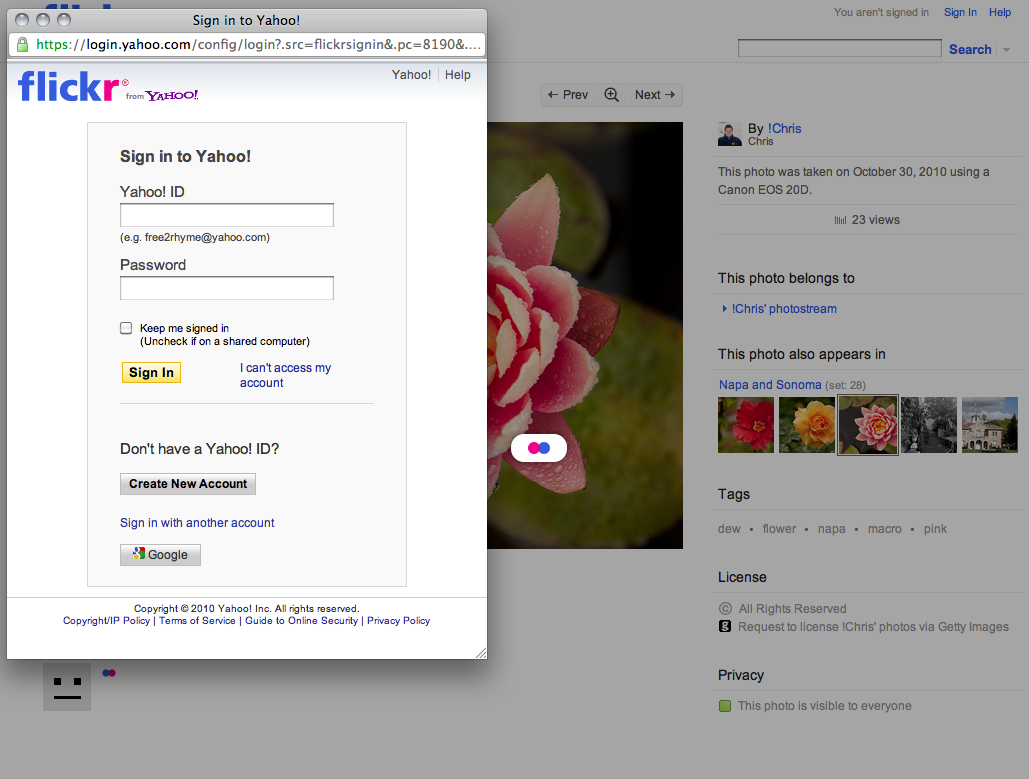Click the gray robot face buddy icon

coord(67,686)
